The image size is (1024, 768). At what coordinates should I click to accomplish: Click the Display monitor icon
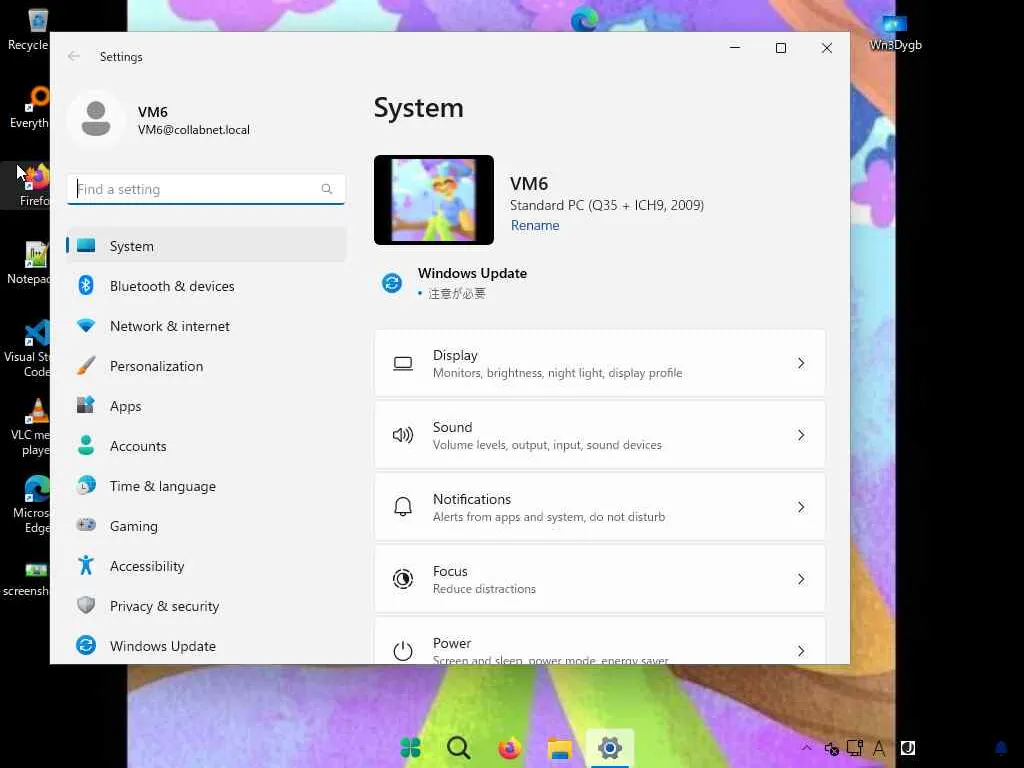(403, 364)
